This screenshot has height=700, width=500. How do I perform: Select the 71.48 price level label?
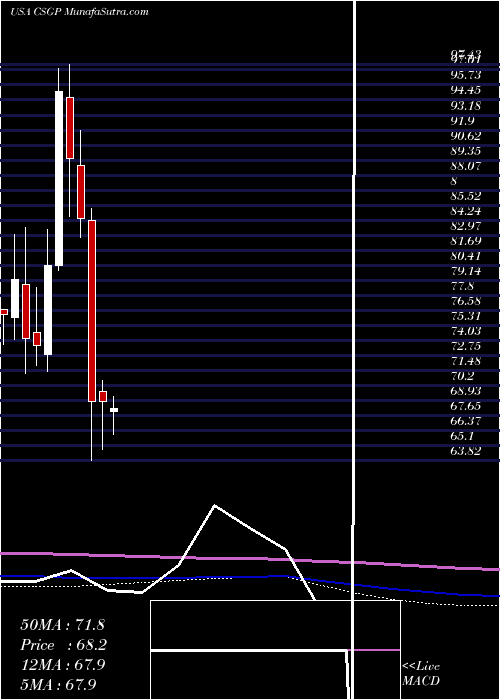click(x=466, y=362)
